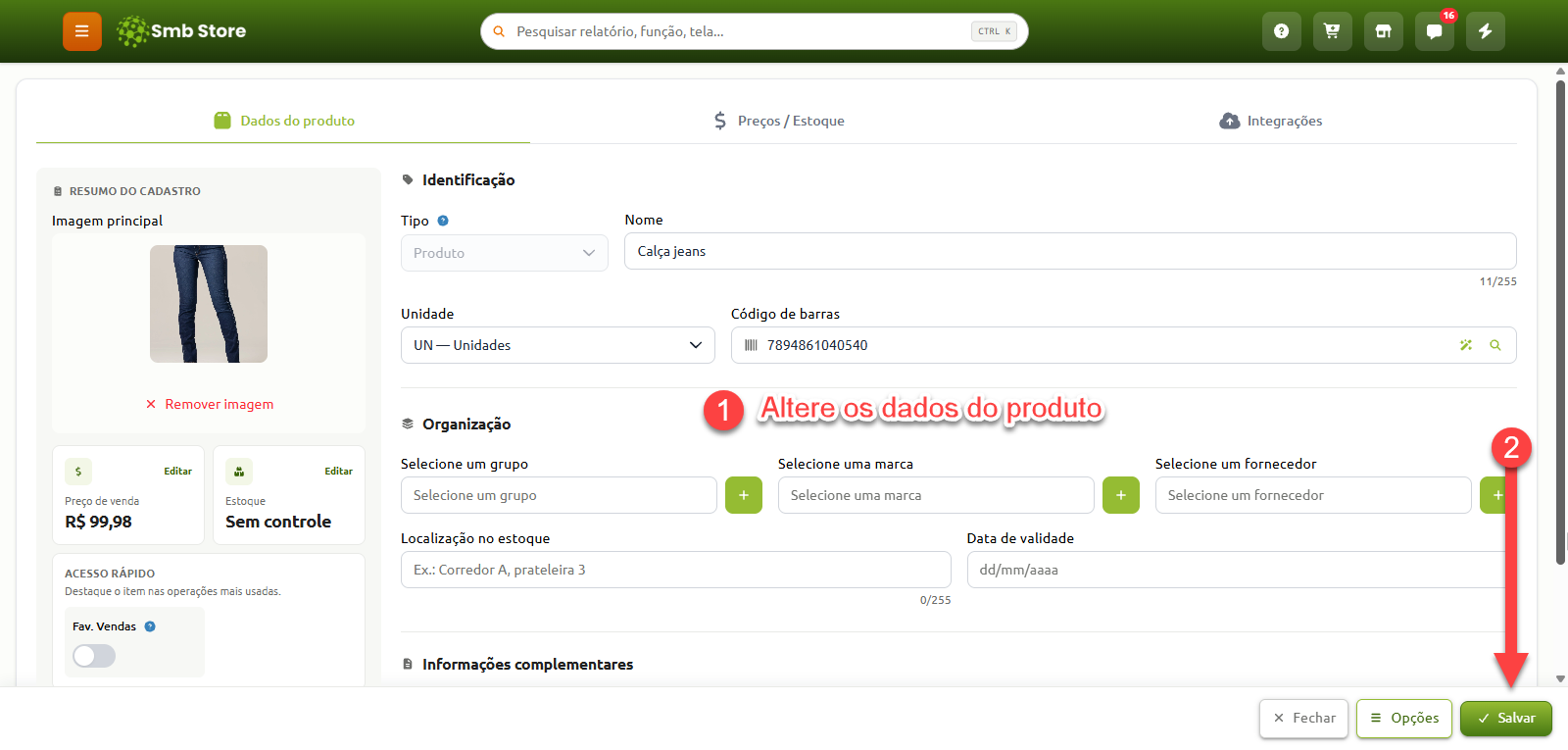Click the Nome field containing Calça jeans
Image resolution: width=1568 pixels, height=750 pixels.
pos(1070,251)
